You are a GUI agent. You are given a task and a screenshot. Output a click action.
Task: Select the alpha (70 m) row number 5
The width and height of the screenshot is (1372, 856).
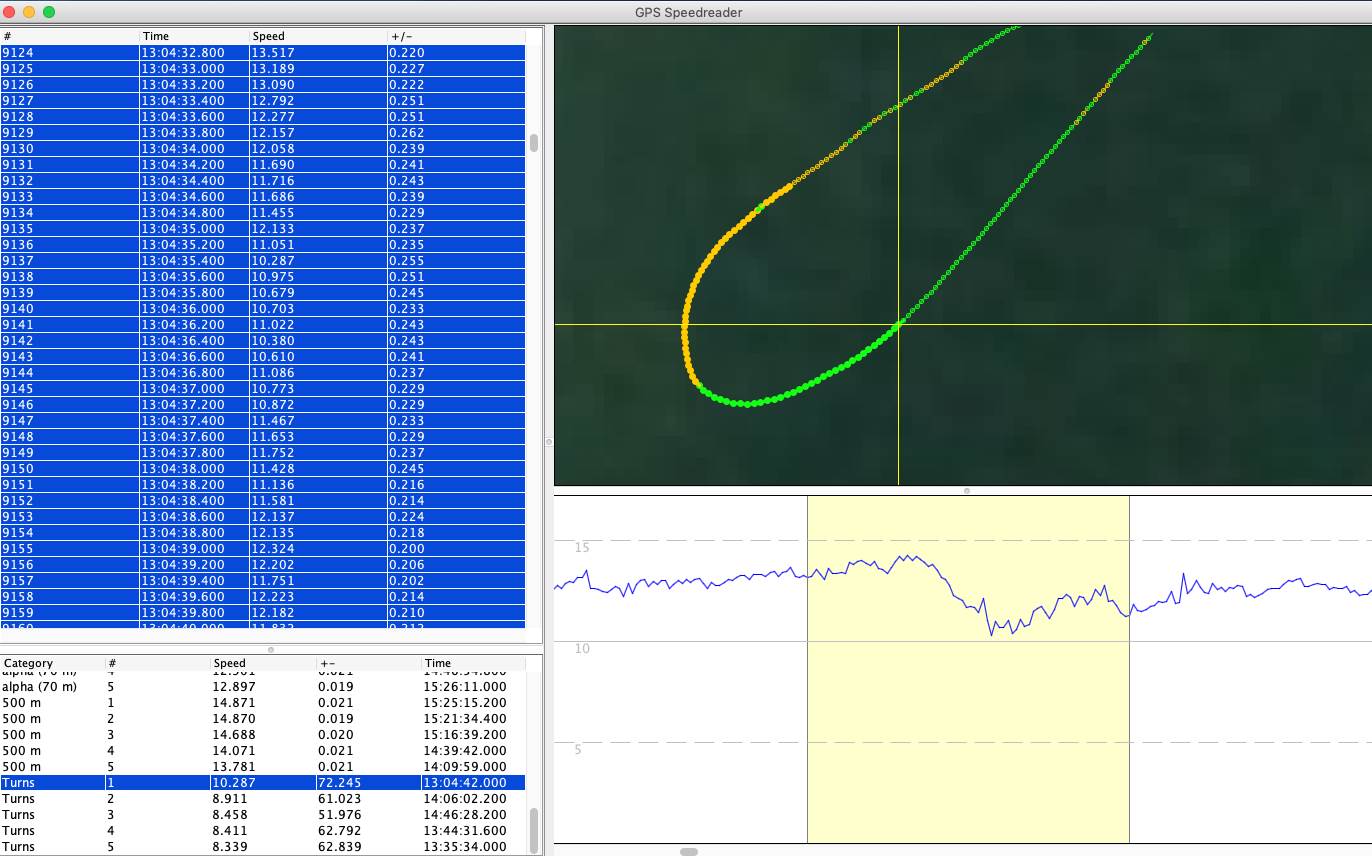pyautogui.click(x=263, y=687)
